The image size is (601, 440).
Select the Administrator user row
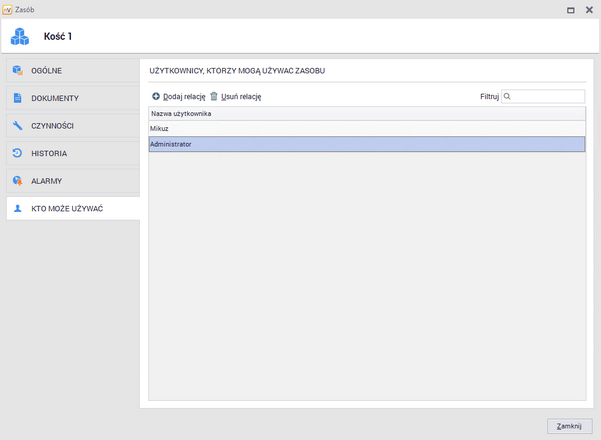366,144
